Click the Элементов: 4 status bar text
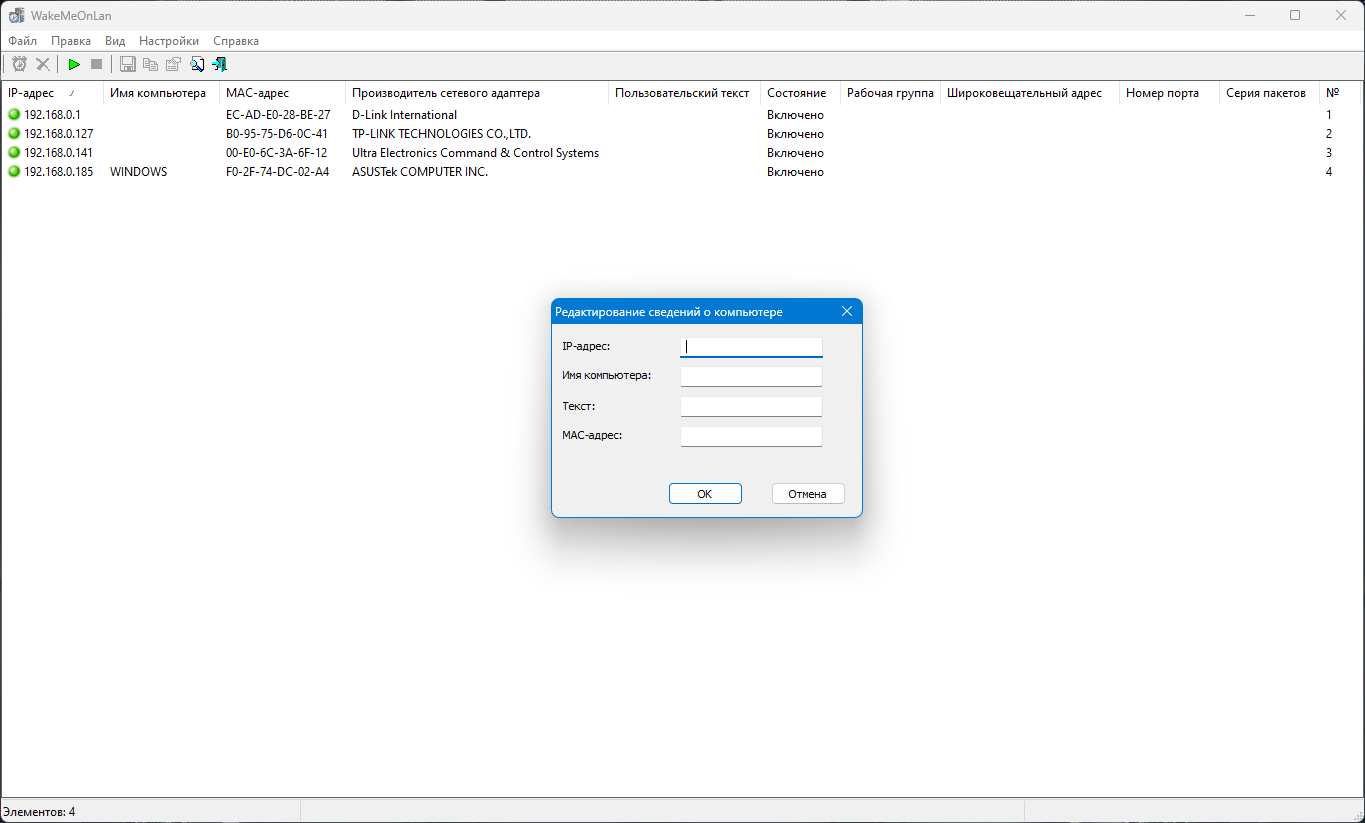Image resolution: width=1365 pixels, height=823 pixels. (x=39, y=812)
